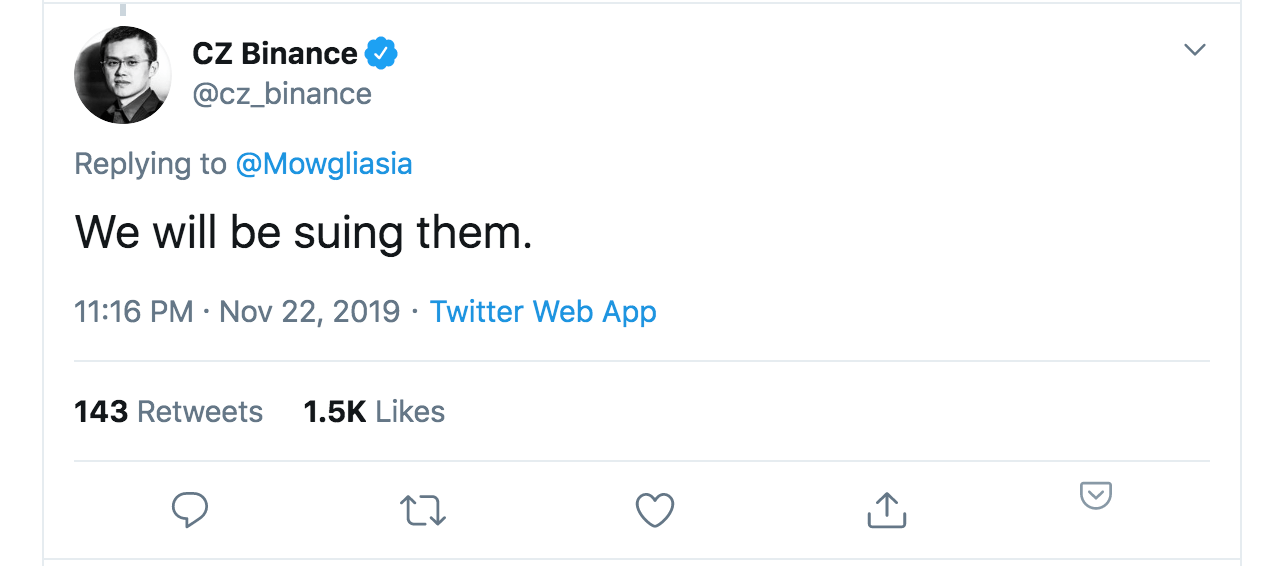The width and height of the screenshot is (1284, 566).
Task: Retweet this tweet using the arrows icon
Action: [x=422, y=510]
